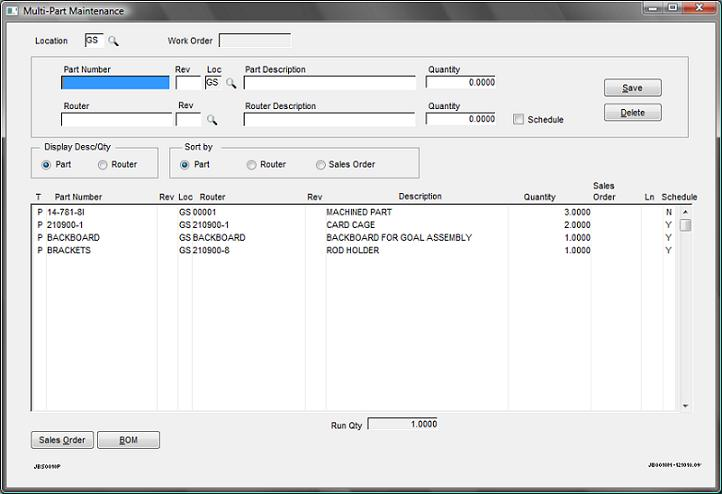
Task: Select Part under Display Desc/Qty
Action: click(46, 165)
